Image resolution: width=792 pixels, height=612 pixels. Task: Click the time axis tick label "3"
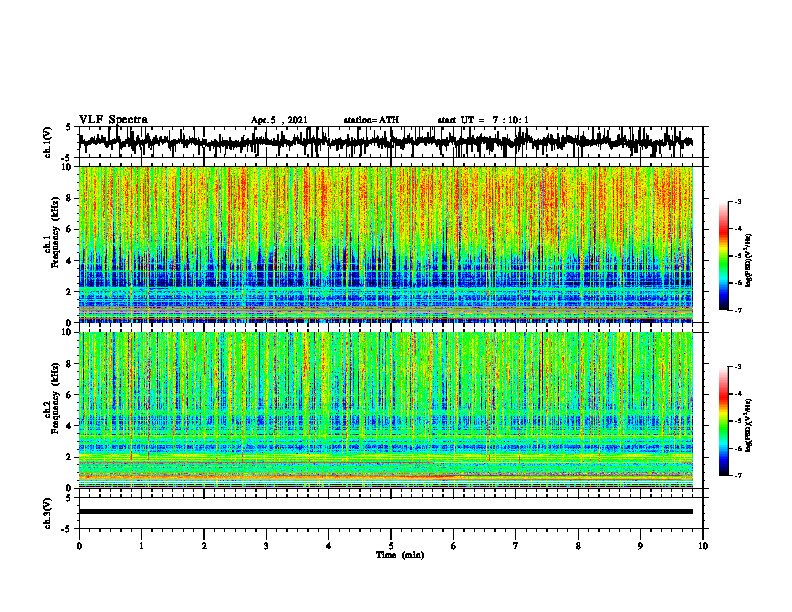(x=266, y=546)
